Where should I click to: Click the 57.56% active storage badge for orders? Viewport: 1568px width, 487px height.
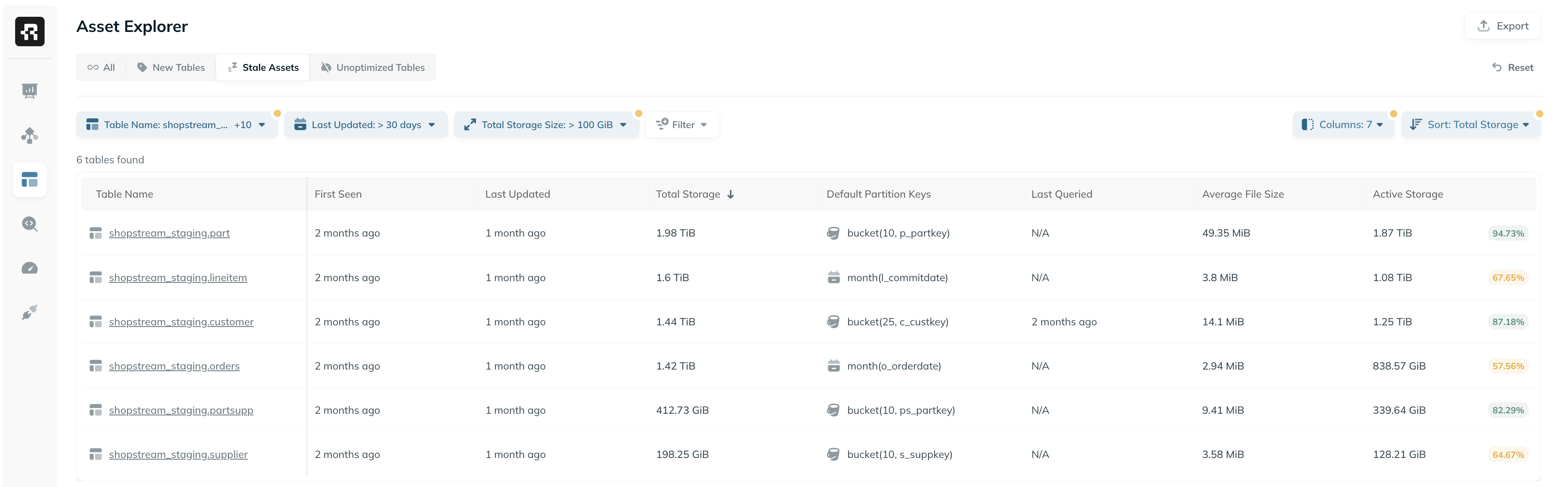coord(1508,366)
